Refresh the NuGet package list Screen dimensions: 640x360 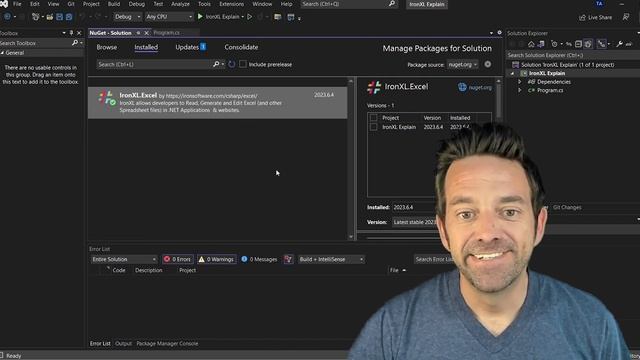click(x=232, y=64)
